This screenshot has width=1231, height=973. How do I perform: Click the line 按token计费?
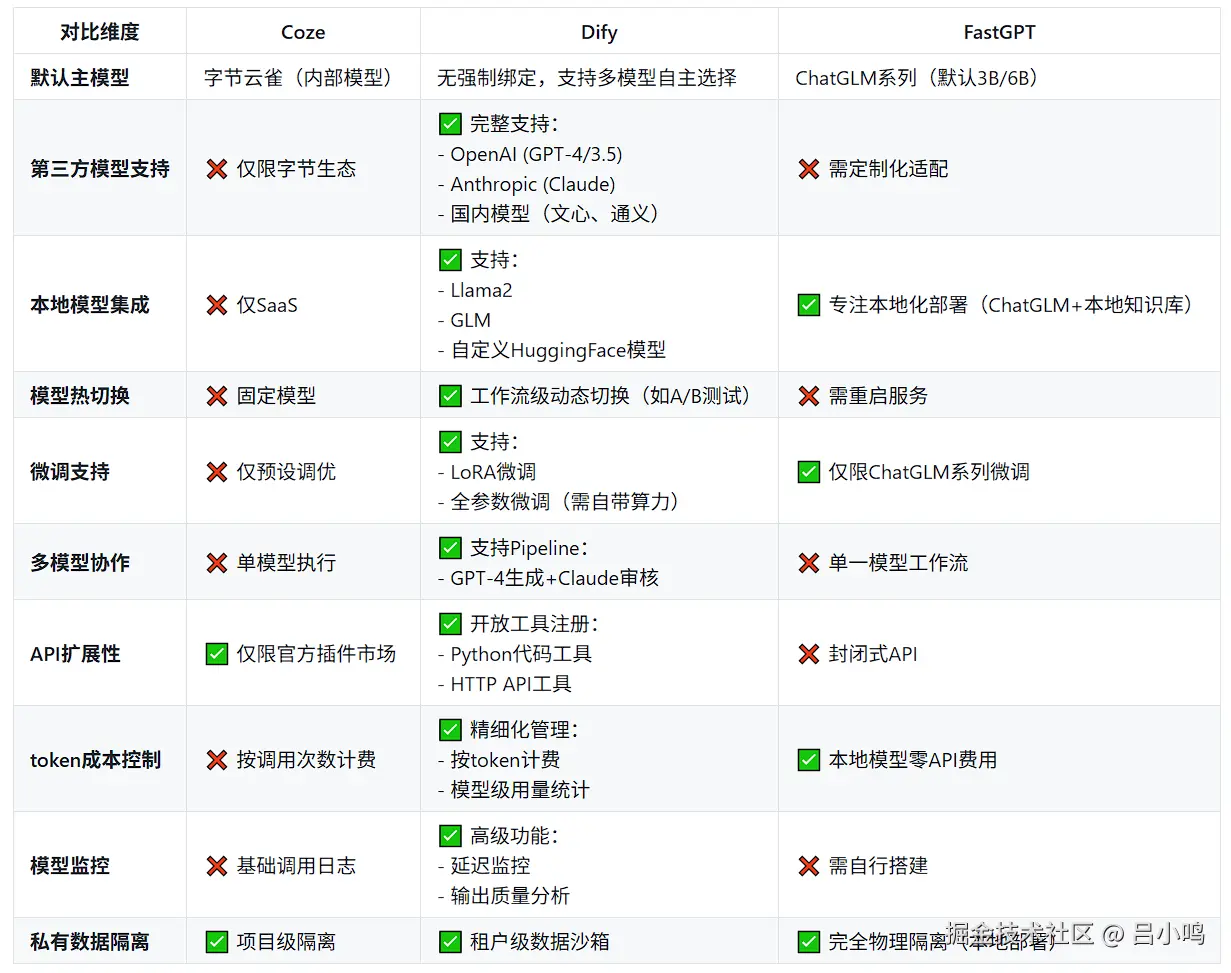click(x=499, y=760)
